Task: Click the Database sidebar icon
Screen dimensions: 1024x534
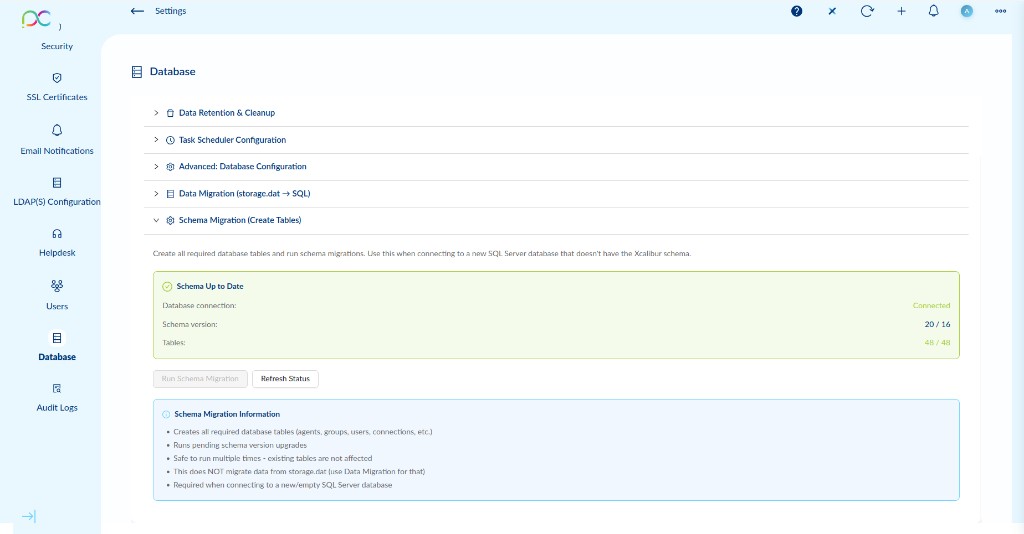Action: tap(57, 338)
